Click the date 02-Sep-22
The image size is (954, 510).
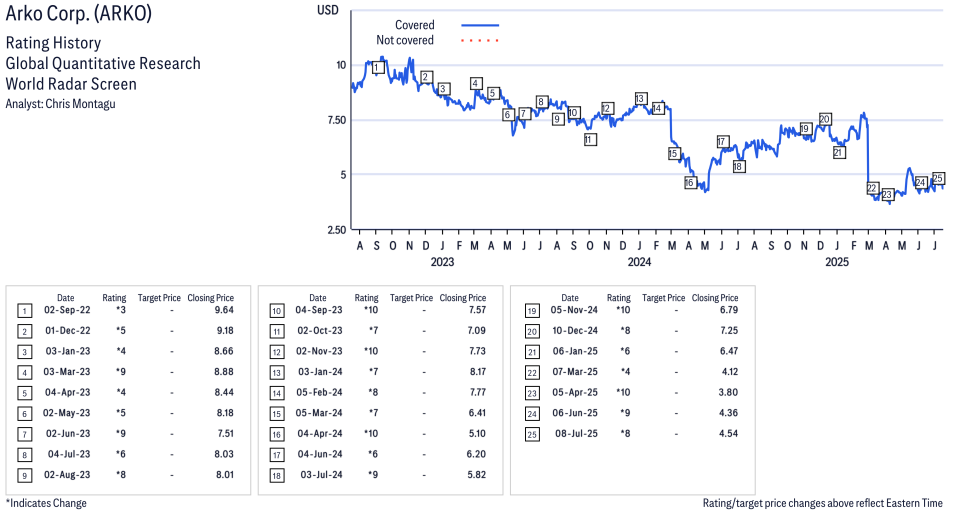pyautogui.click(x=67, y=310)
